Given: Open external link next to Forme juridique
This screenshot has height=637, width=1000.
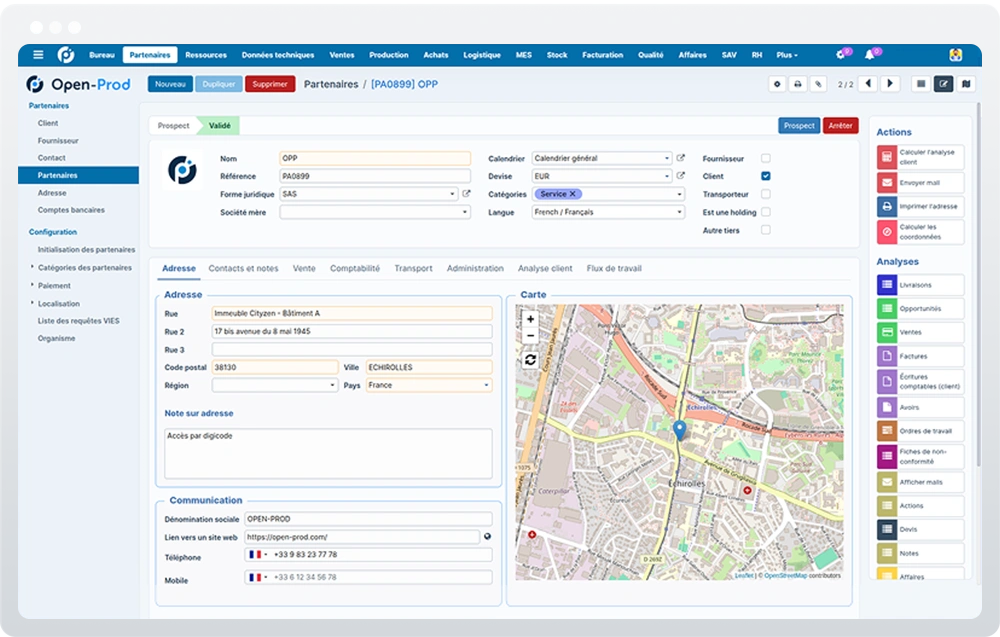Looking at the screenshot, I should click(x=466, y=194).
